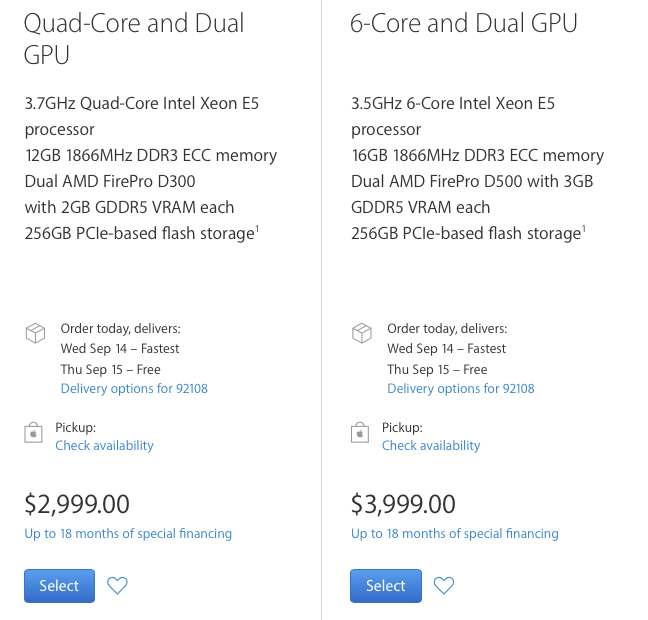Click the shipping box icon for 6-Core model

click(362, 333)
